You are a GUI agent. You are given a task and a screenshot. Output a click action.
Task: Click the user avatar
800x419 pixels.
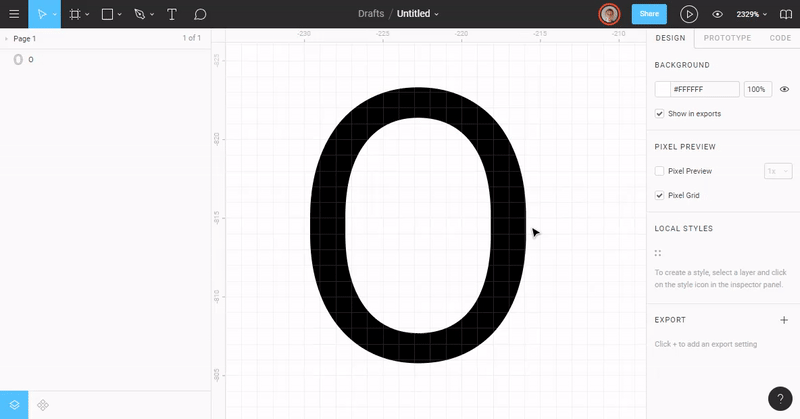[x=609, y=14]
